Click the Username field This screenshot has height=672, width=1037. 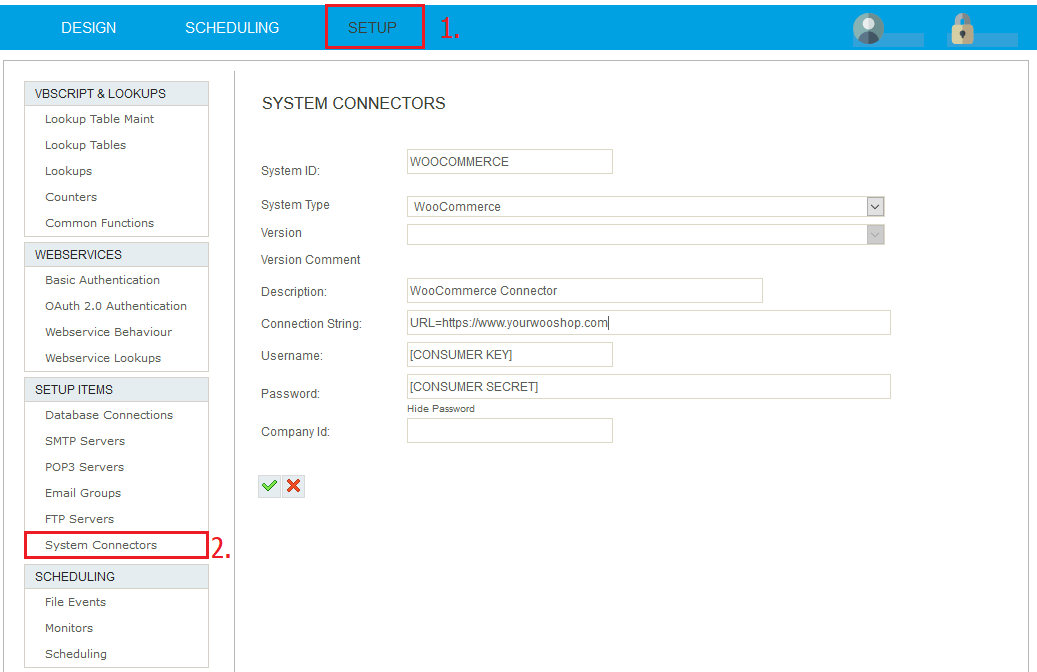(510, 355)
